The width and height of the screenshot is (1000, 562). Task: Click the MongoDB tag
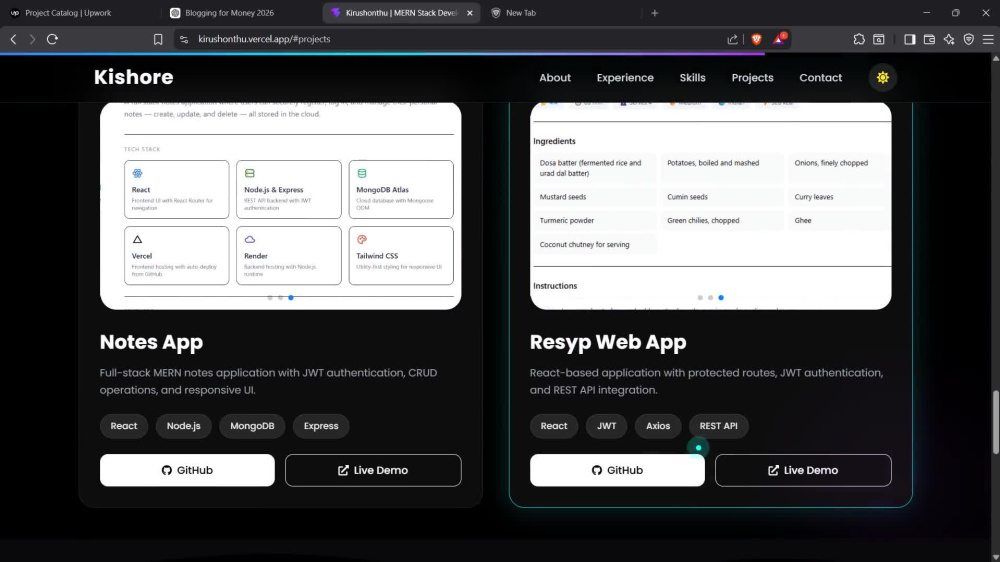pyautogui.click(x=252, y=425)
